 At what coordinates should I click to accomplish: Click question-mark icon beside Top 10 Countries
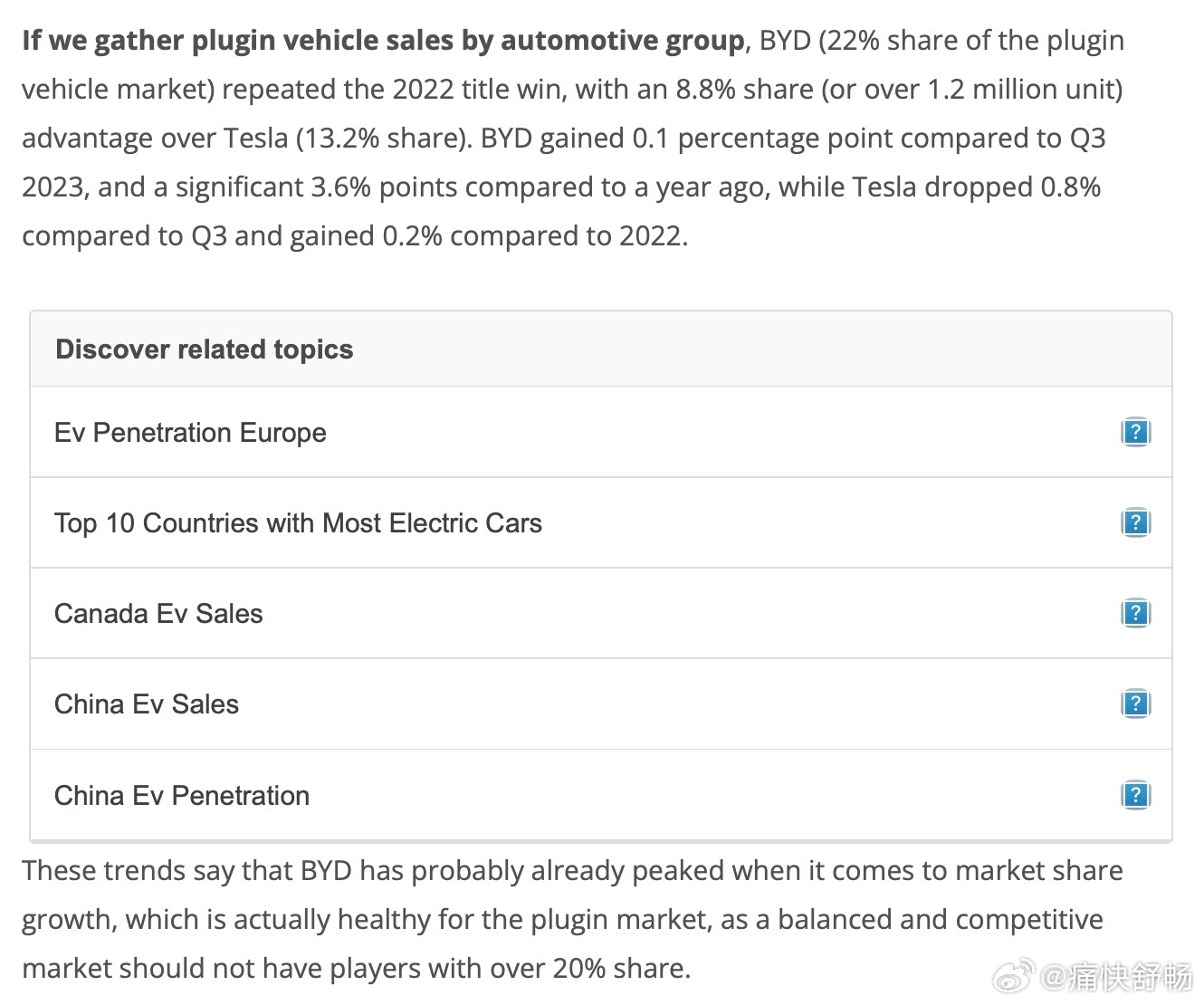point(1135,522)
